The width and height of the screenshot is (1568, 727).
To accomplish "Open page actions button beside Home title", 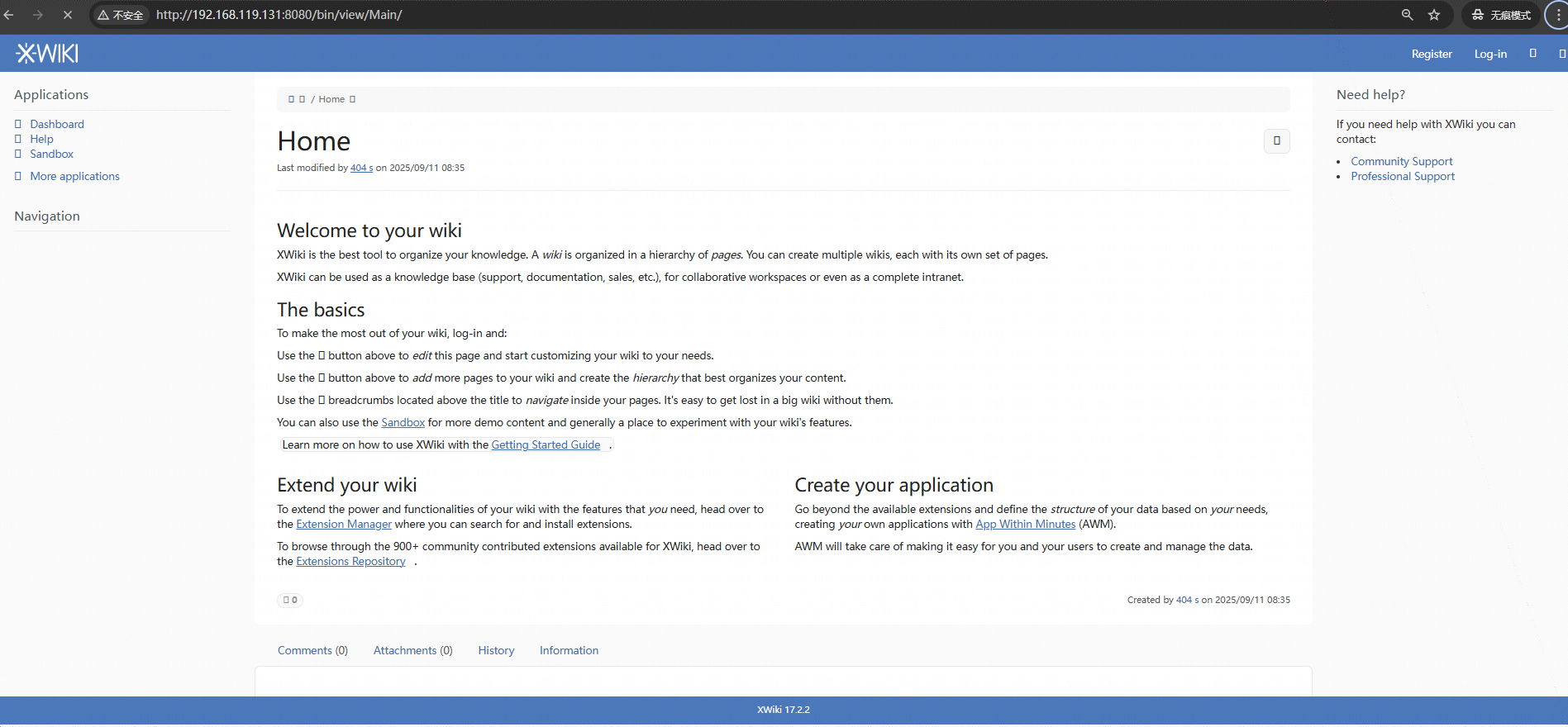I will [1276, 141].
